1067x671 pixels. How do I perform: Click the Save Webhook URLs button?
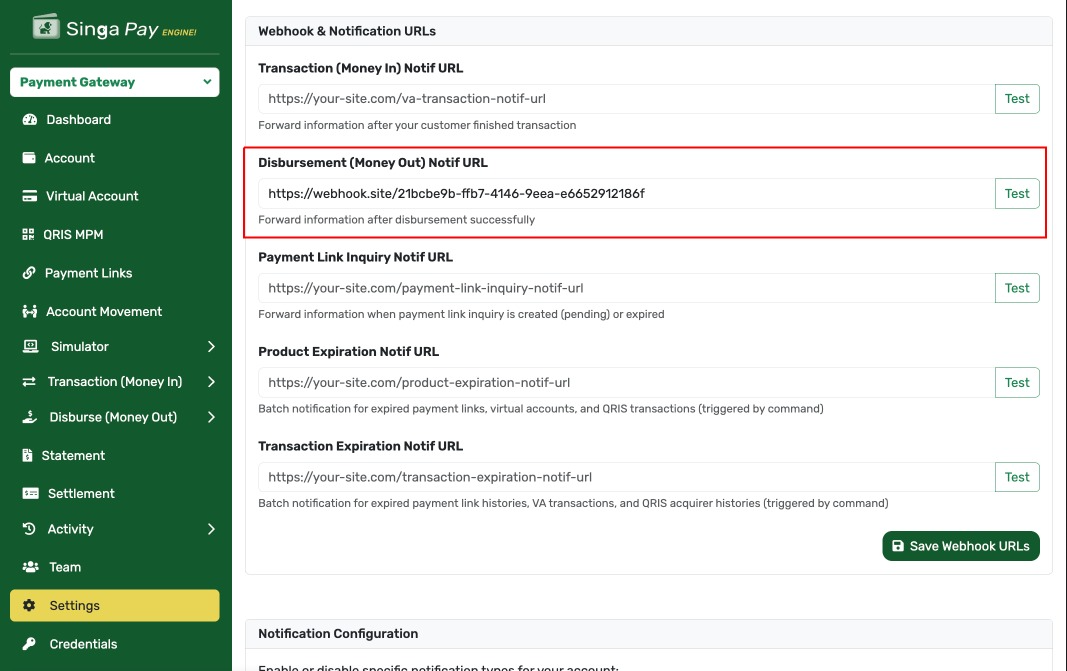coord(961,546)
